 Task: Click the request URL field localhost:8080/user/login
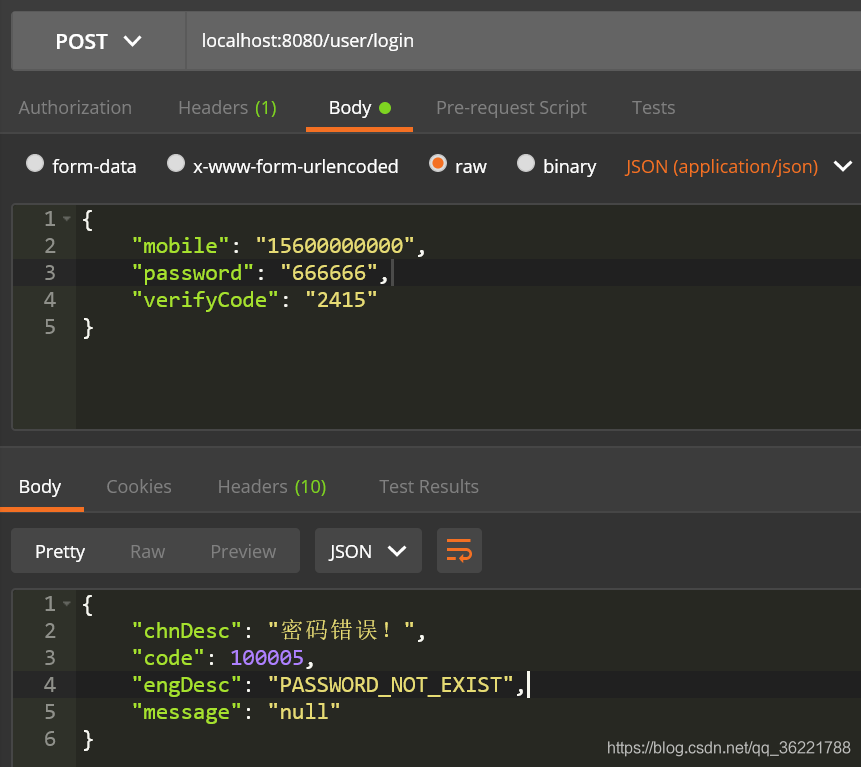(523, 41)
